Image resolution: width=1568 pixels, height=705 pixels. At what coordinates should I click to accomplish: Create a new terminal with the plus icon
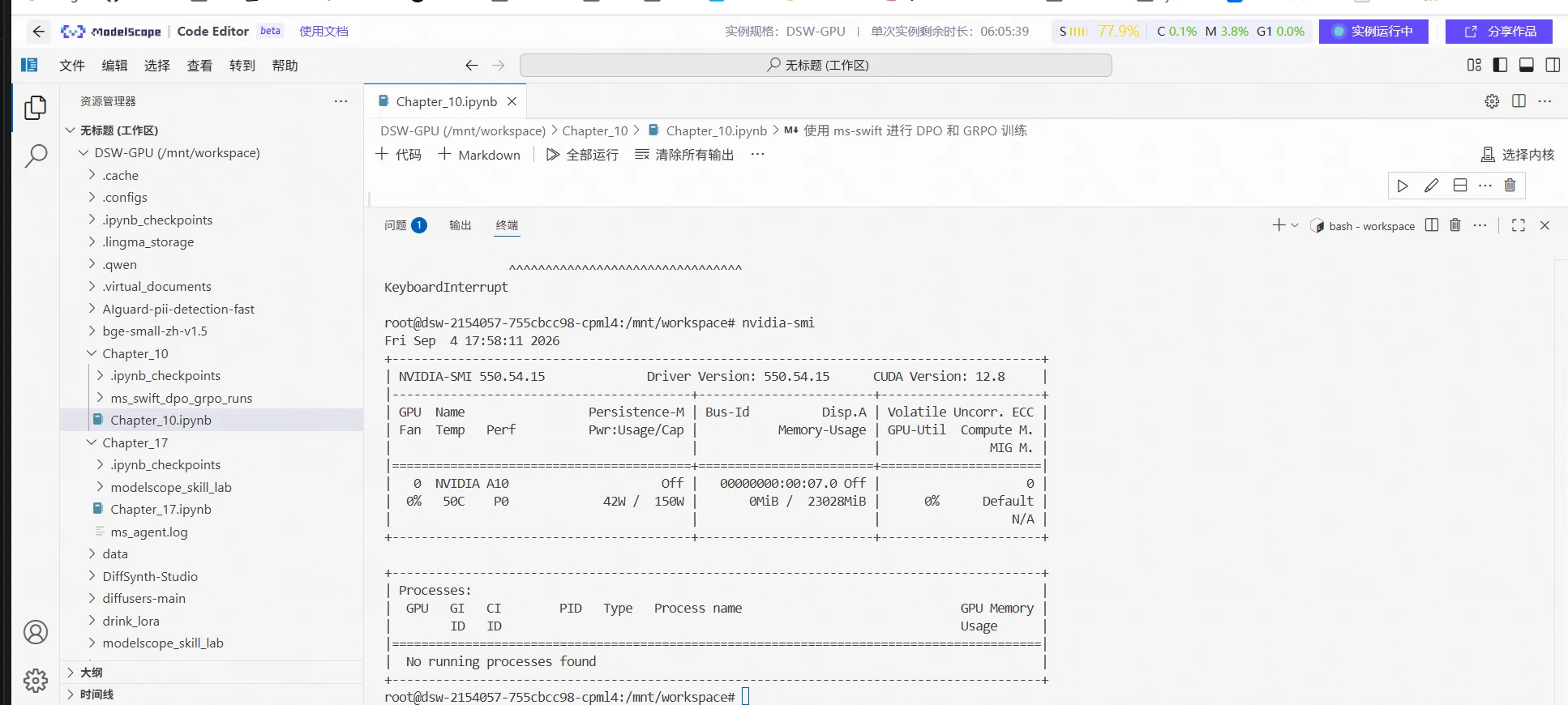click(x=1279, y=225)
